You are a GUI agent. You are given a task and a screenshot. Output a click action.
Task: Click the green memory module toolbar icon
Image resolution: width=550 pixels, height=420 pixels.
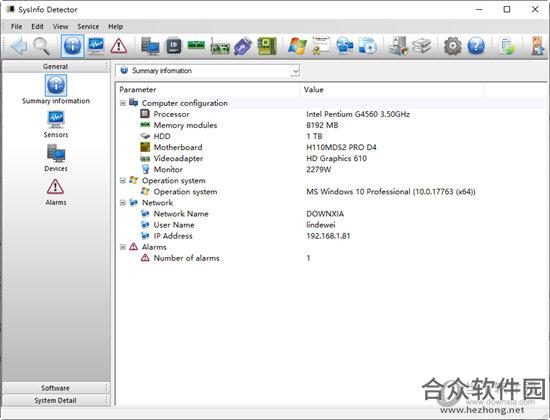pyautogui.click(x=196, y=45)
